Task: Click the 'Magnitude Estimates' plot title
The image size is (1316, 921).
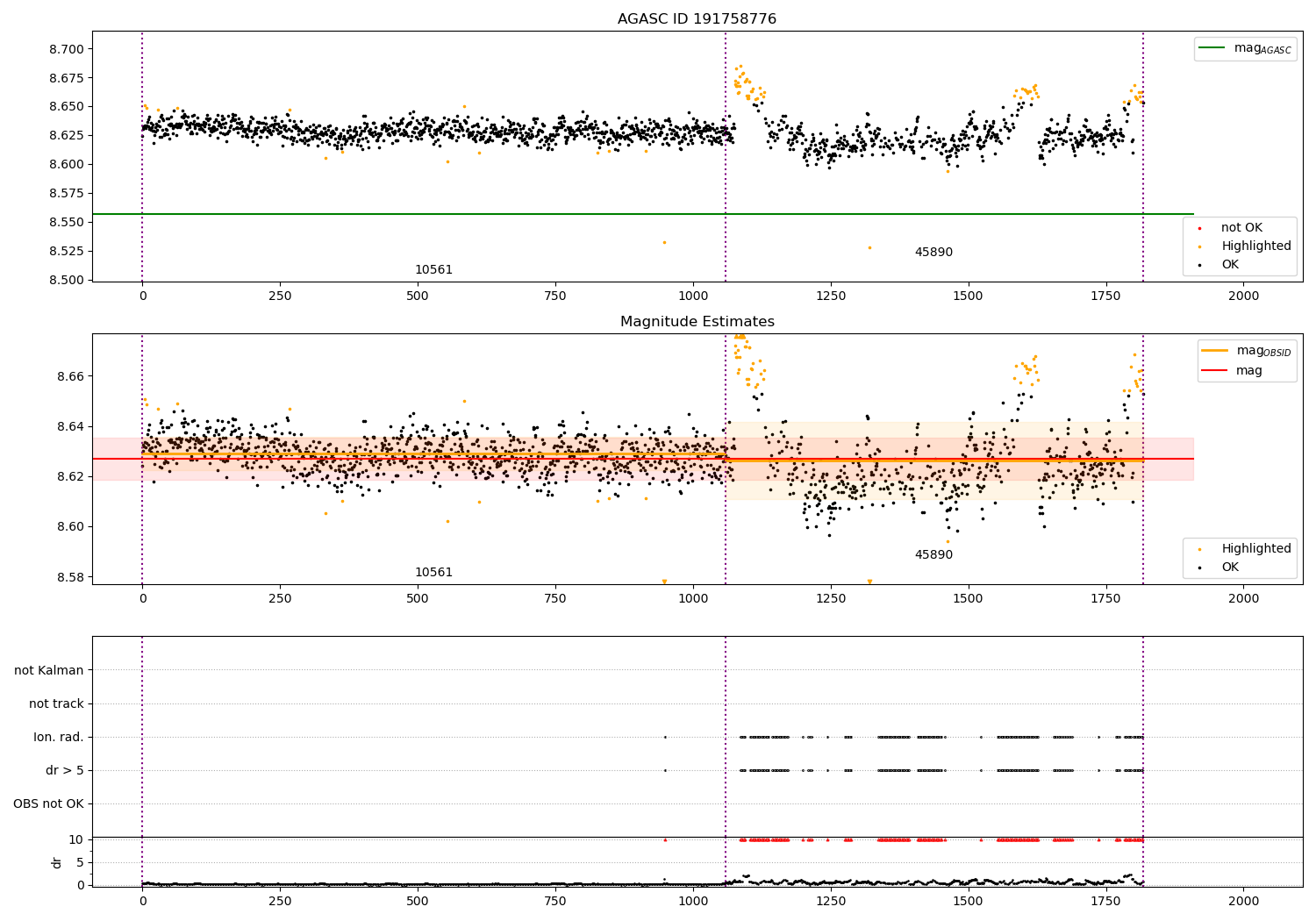Action: [697, 321]
